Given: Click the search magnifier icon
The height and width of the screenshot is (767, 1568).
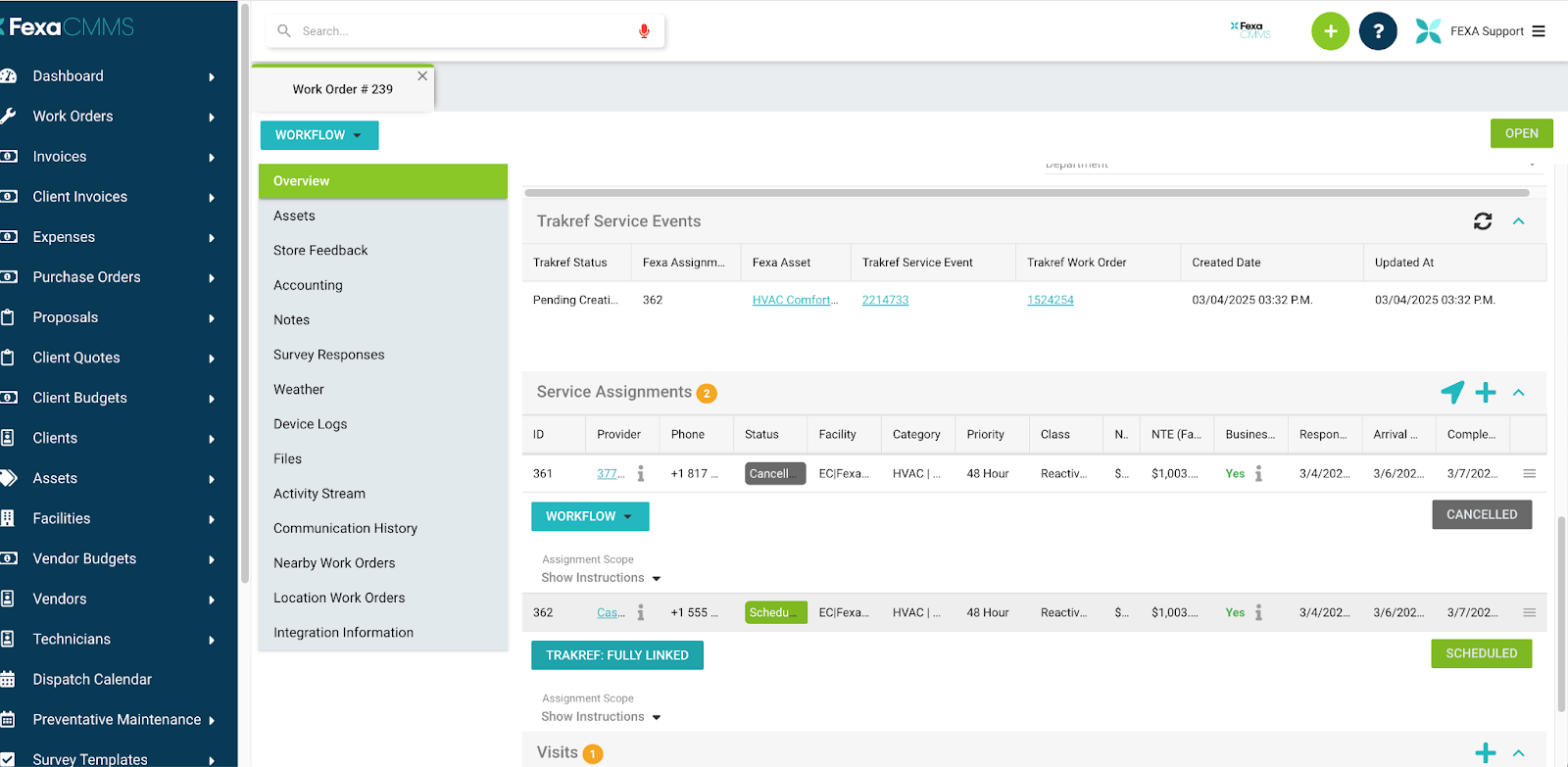Looking at the screenshot, I should coord(284,31).
